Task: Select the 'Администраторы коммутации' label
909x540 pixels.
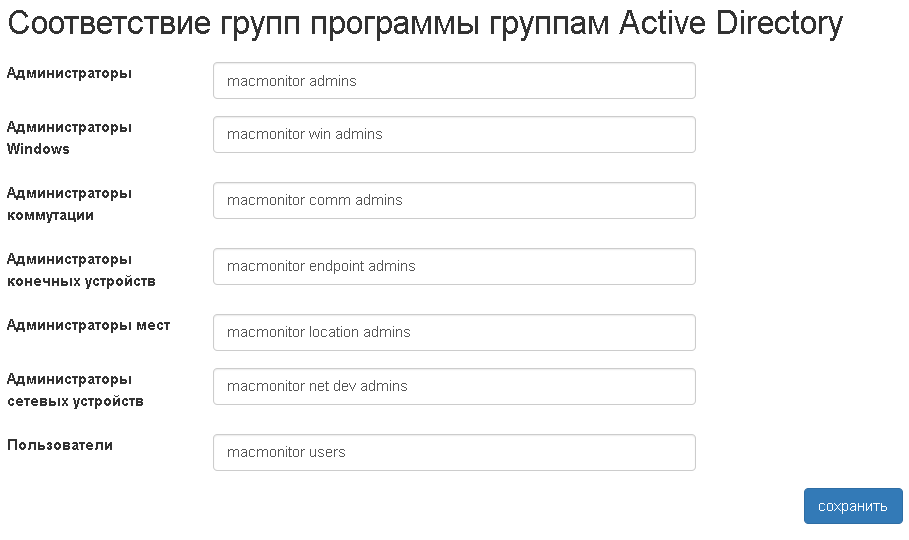Action: coord(69,204)
